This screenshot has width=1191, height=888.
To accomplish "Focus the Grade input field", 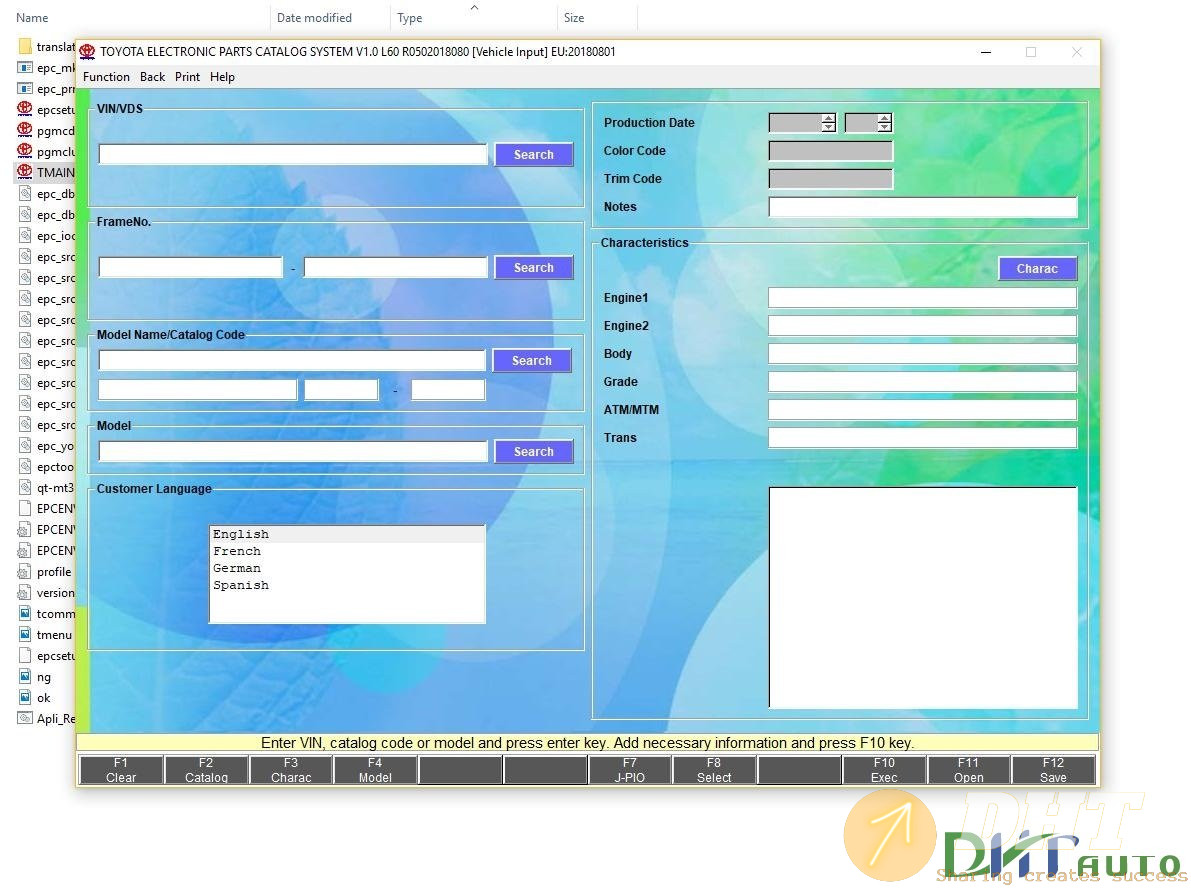I will (923, 381).
